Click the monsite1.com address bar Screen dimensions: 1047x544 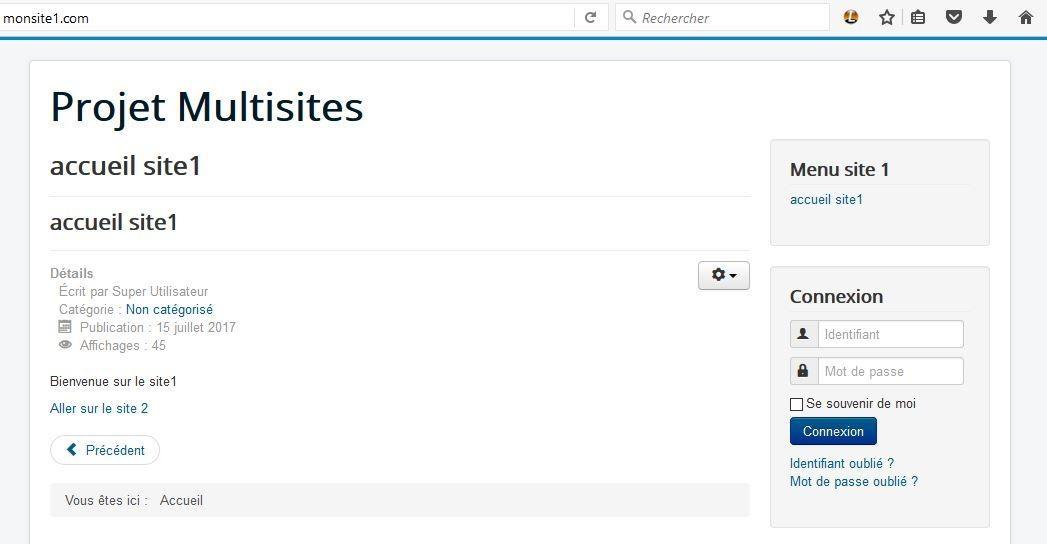(x=287, y=18)
